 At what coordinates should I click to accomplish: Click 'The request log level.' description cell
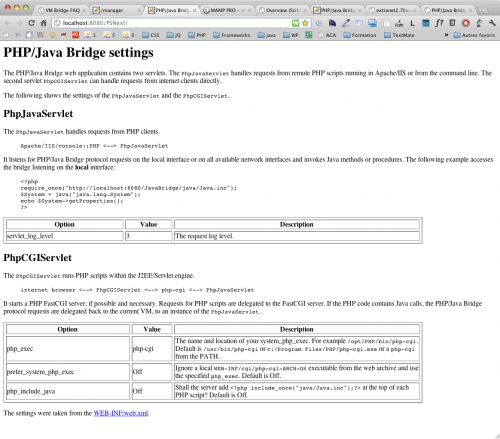pos(297,236)
